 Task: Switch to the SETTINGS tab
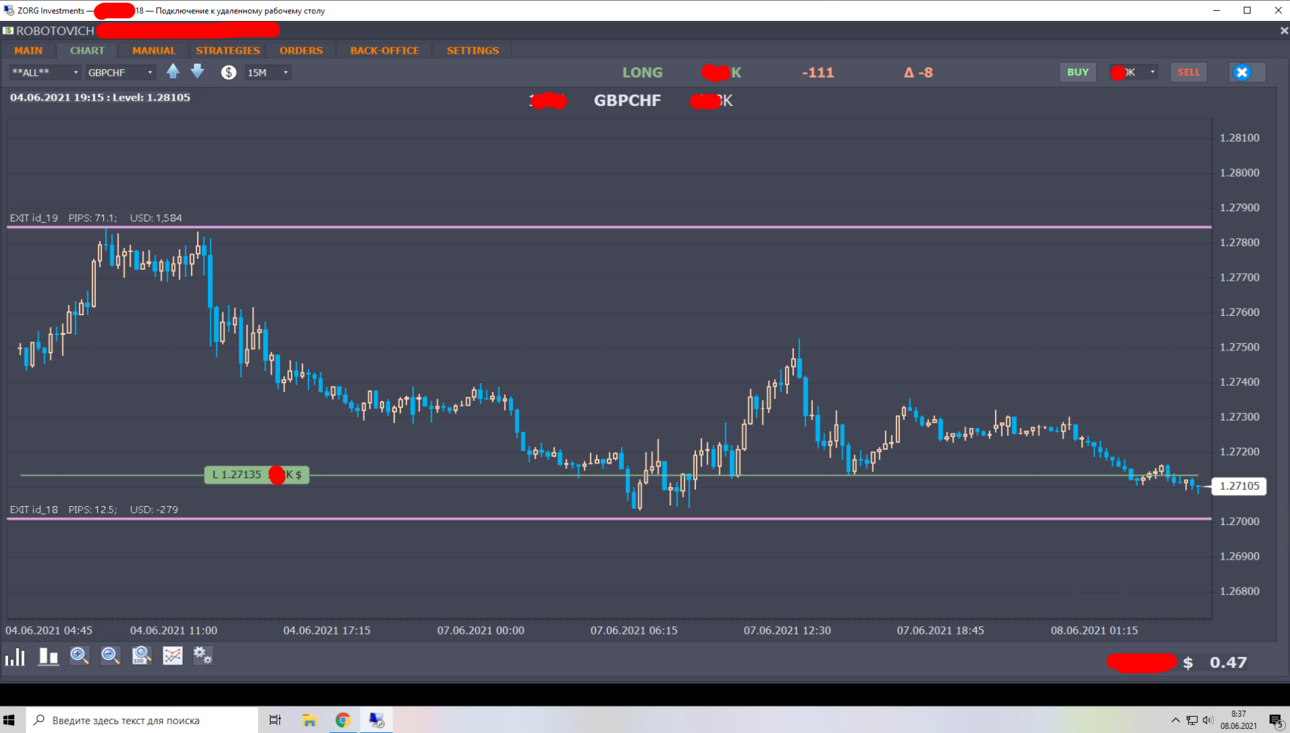point(472,50)
